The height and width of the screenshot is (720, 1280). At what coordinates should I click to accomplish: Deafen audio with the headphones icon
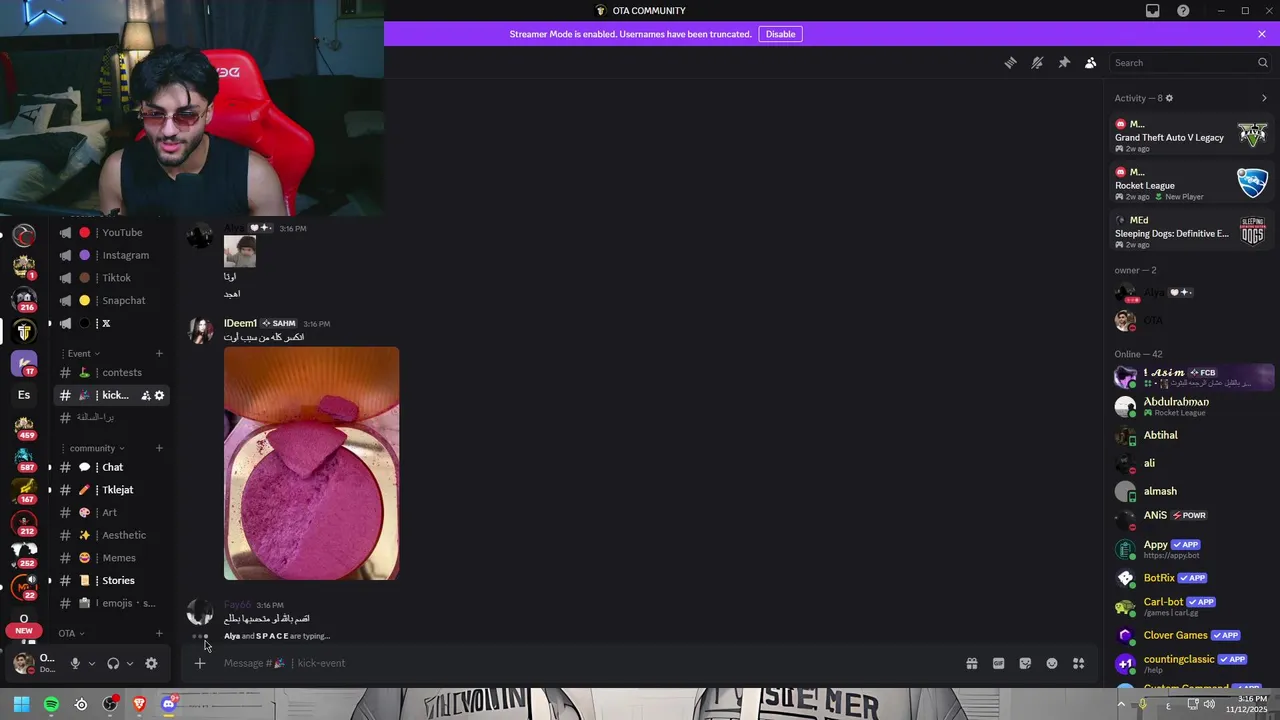[x=113, y=663]
